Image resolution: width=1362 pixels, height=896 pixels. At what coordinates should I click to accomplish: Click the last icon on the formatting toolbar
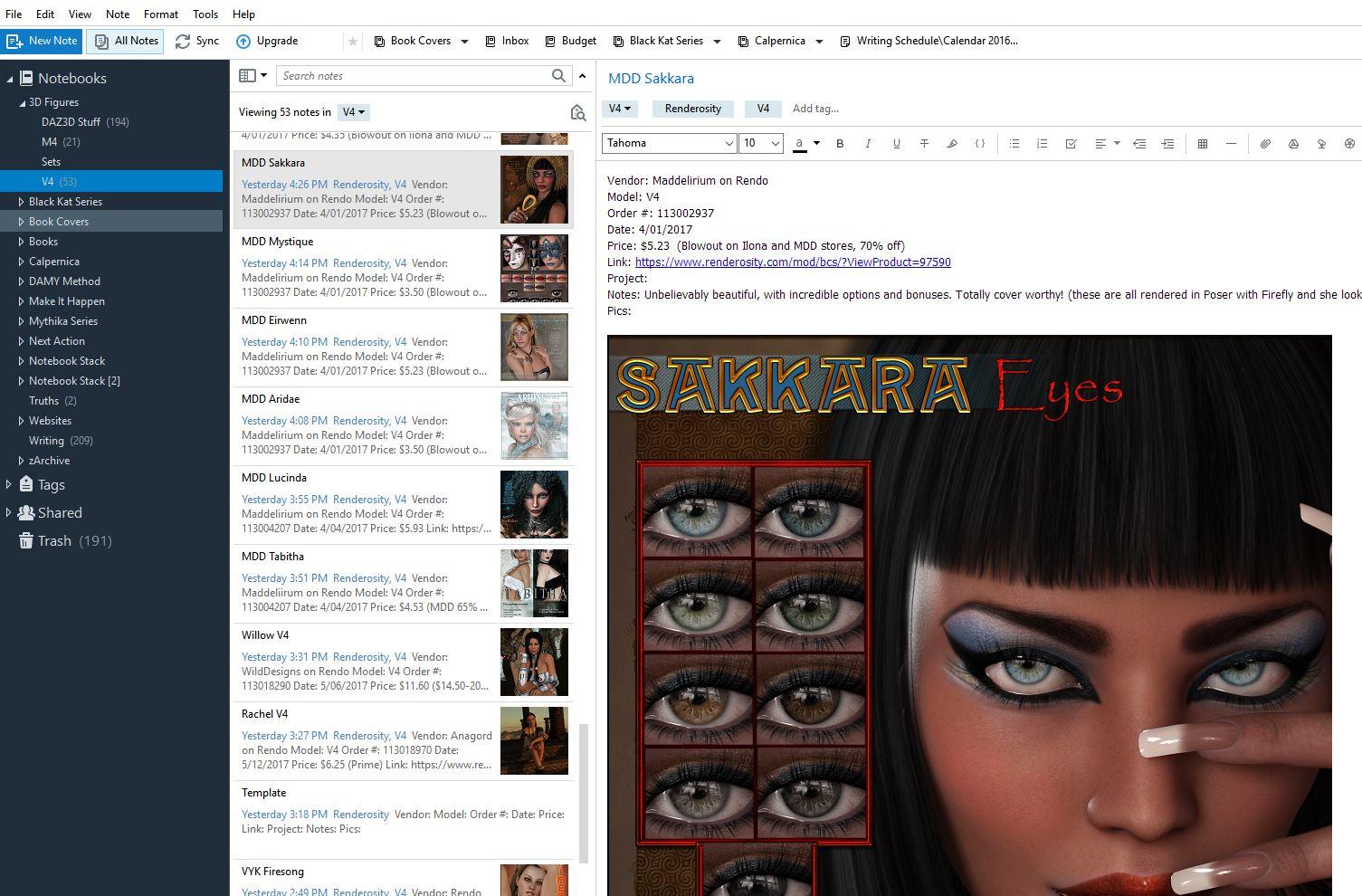click(1349, 143)
